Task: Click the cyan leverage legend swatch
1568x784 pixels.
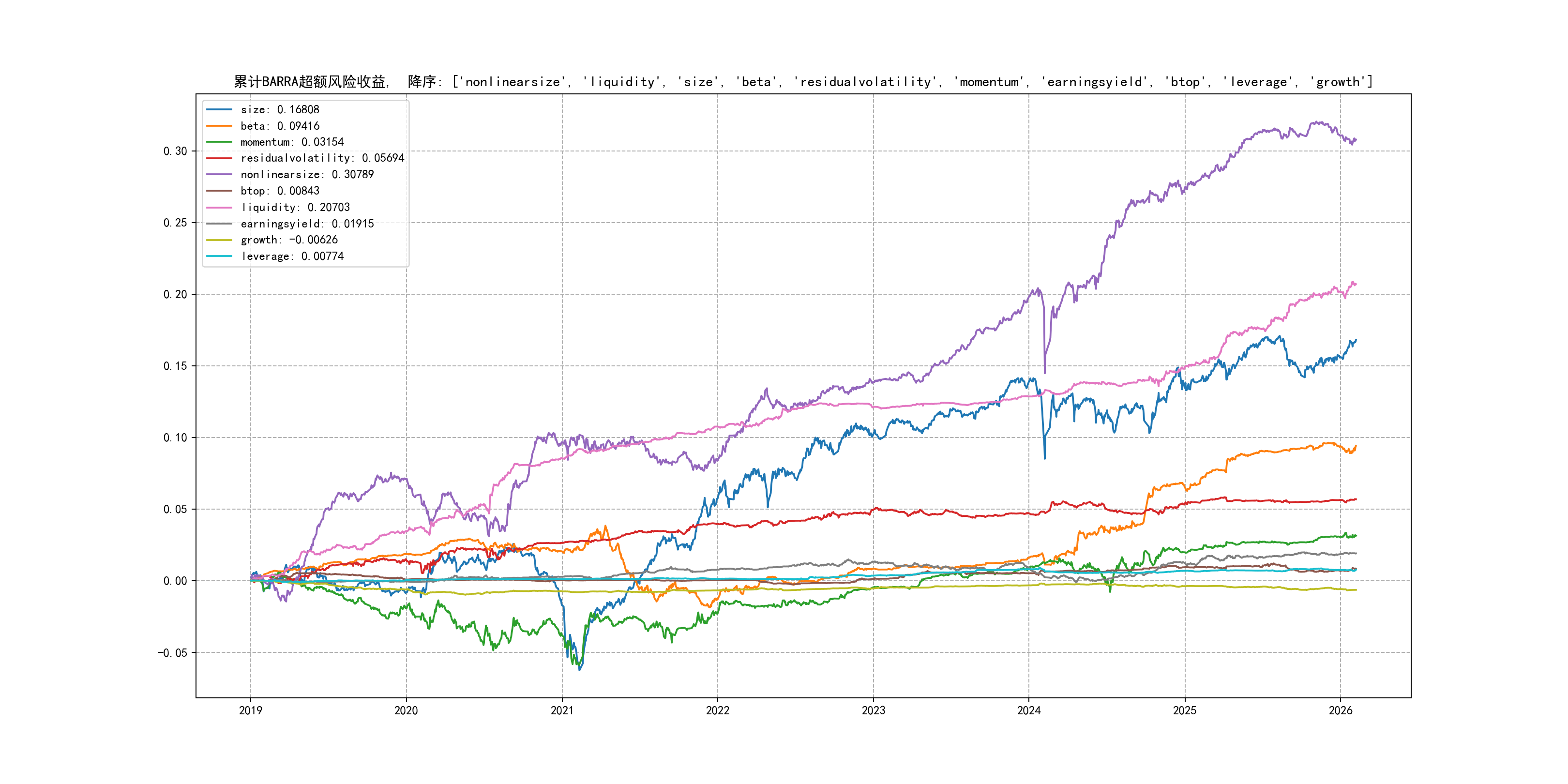Action: click(219, 256)
